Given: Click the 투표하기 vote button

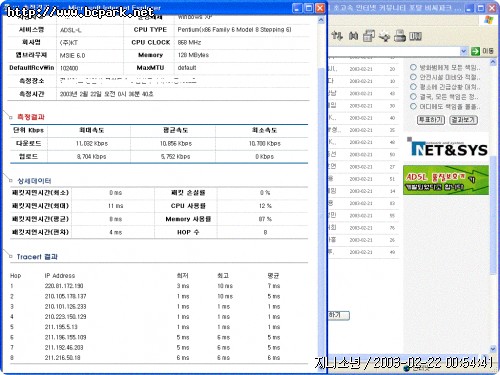Looking at the screenshot, I should (431, 119).
